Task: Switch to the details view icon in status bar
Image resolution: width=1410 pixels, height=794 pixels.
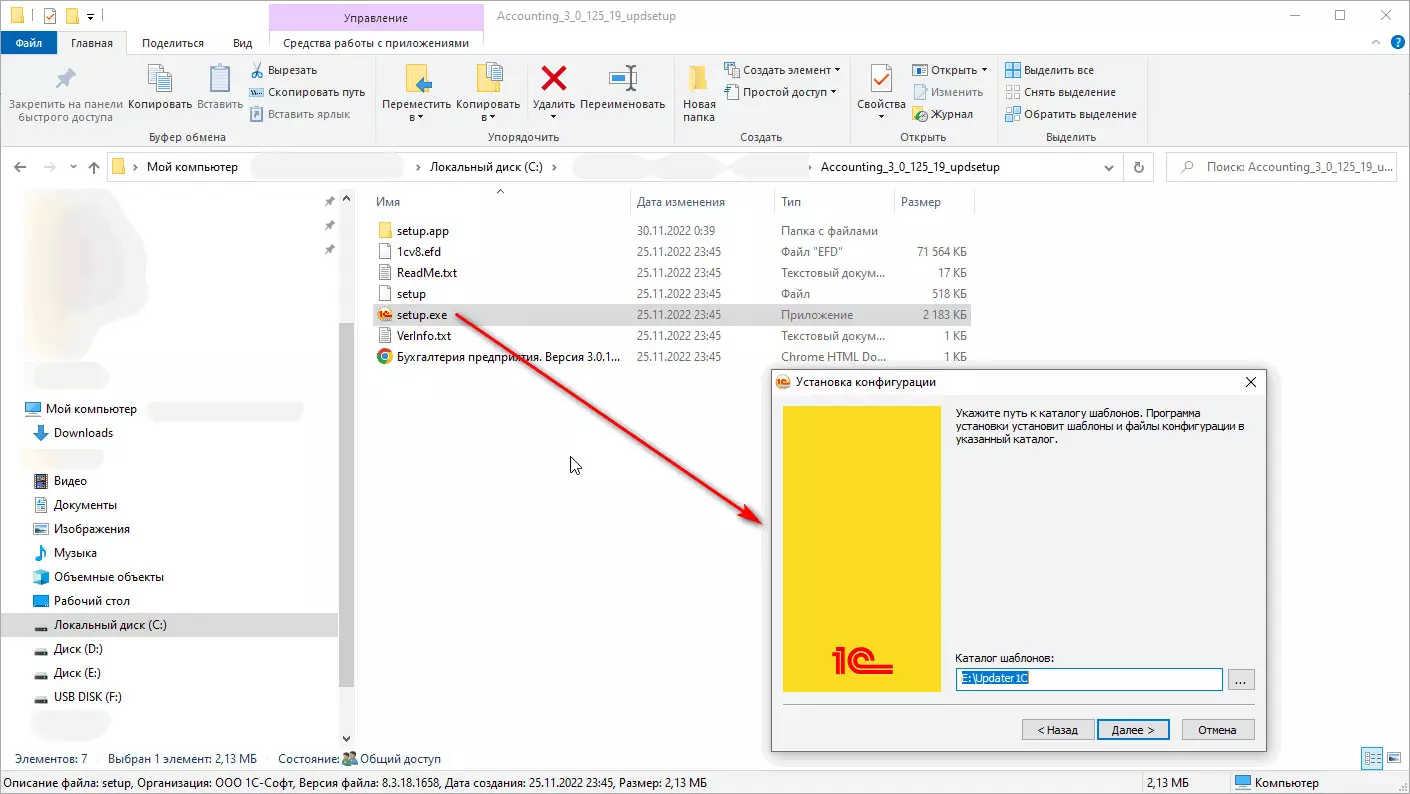Action: click(x=1372, y=759)
